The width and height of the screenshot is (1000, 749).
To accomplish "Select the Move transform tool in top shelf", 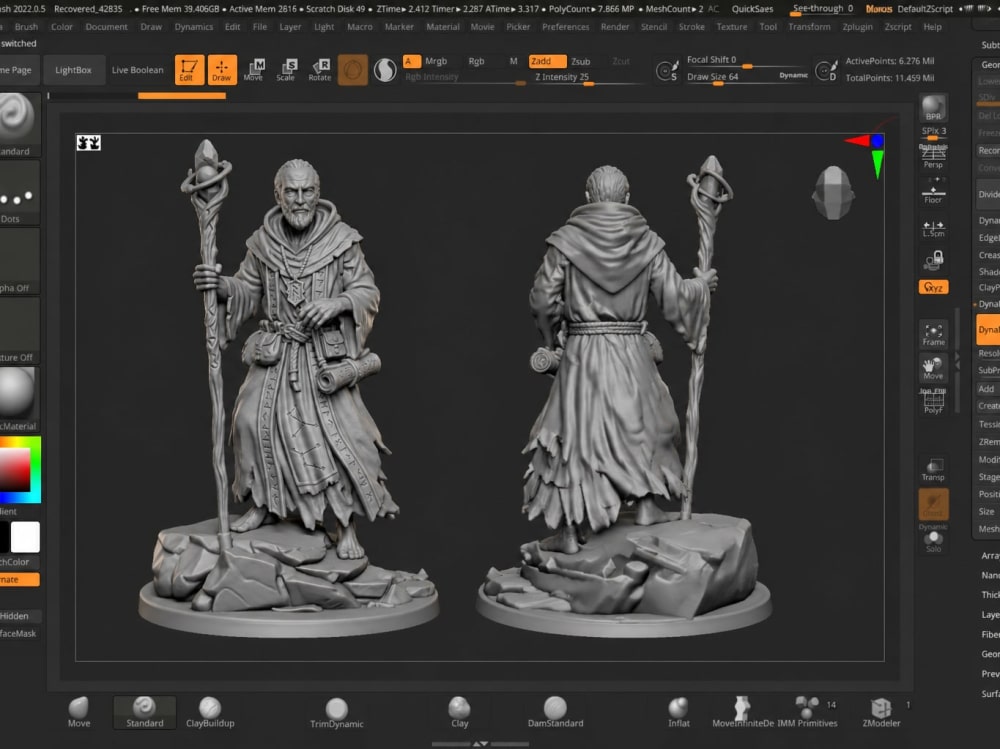I will (254, 70).
